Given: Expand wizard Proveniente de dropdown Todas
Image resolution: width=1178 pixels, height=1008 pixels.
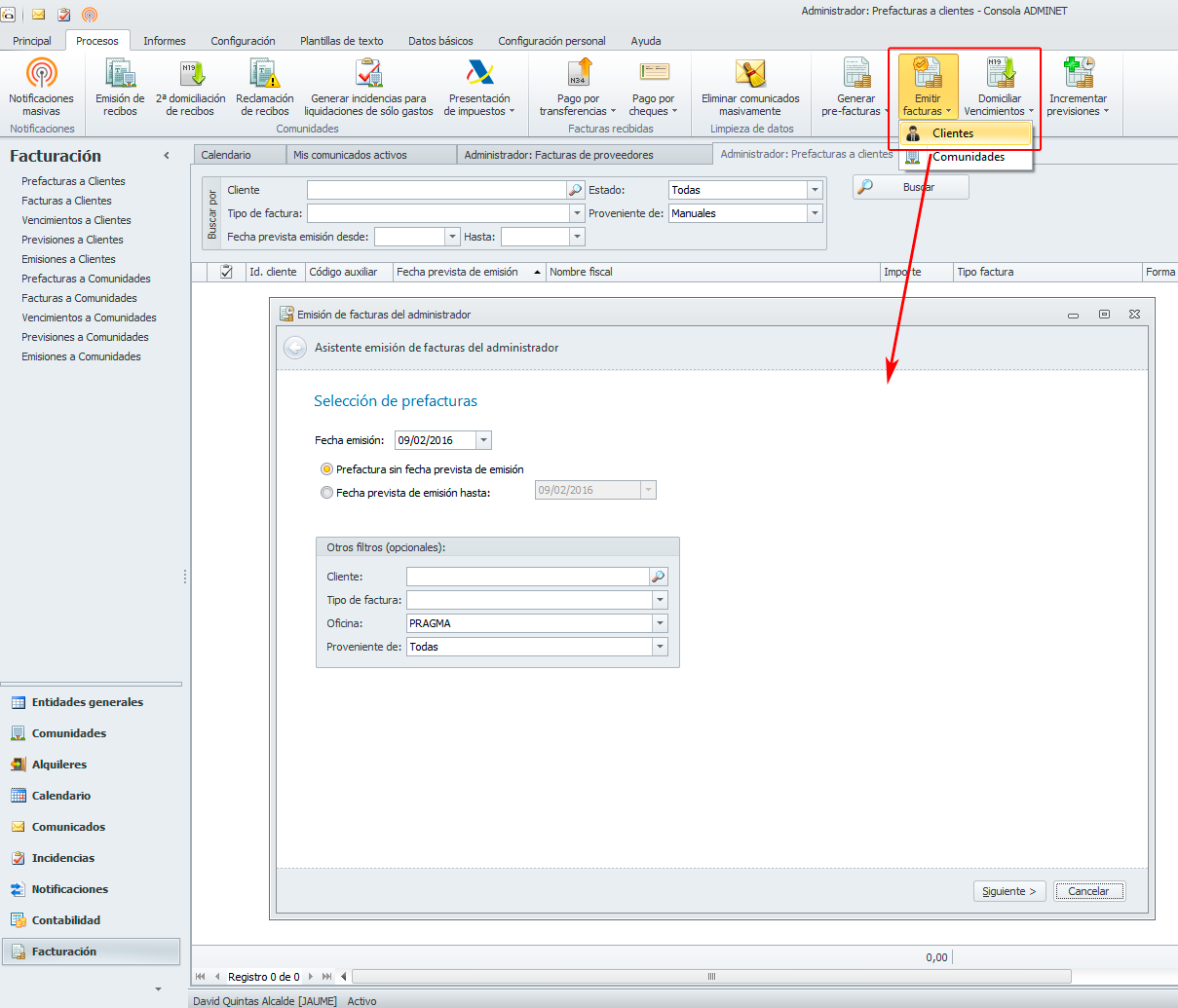Looking at the screenshot, I should coord(660,647).
